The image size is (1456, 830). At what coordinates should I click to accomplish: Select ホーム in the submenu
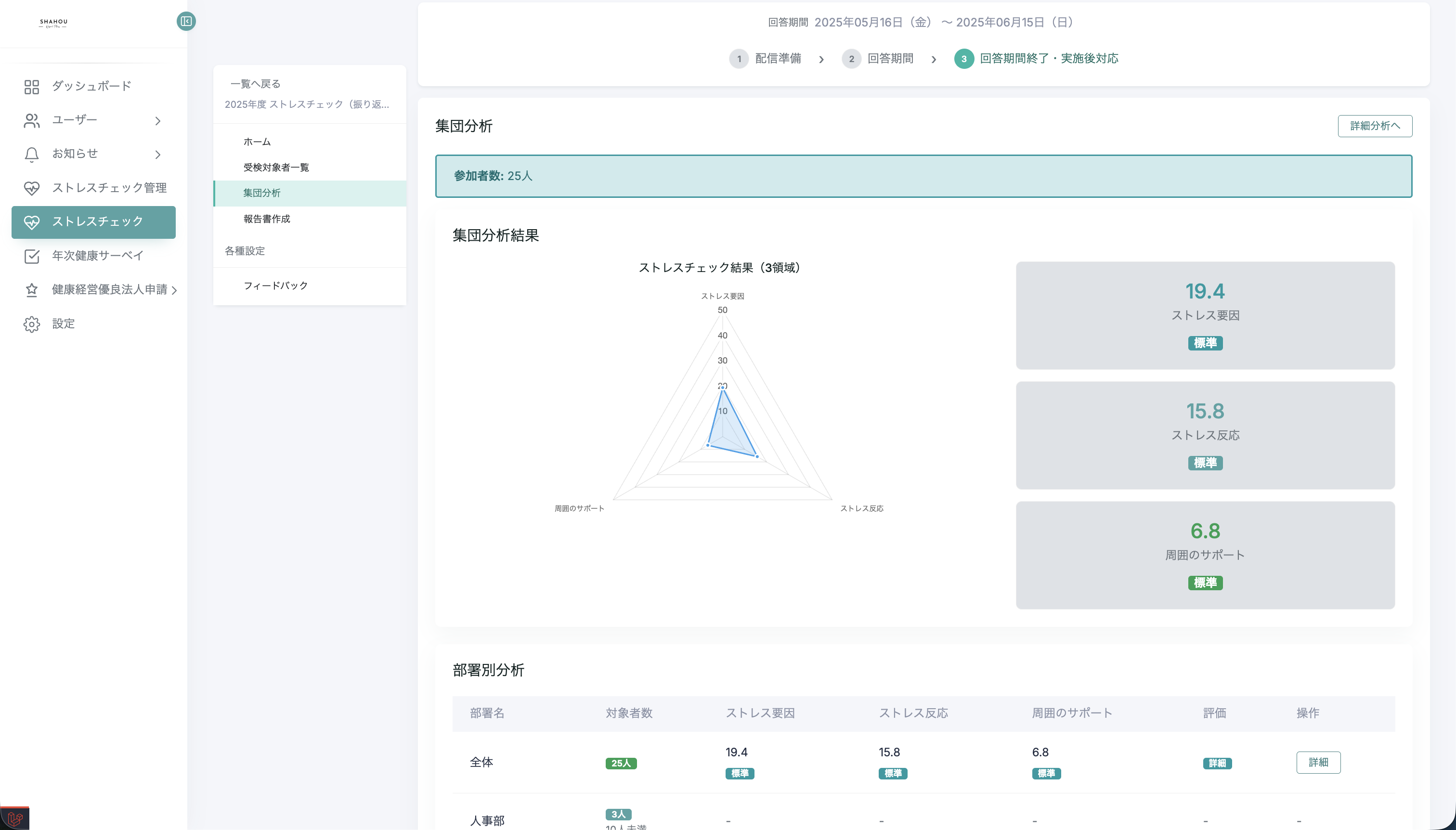click(310, 142)
